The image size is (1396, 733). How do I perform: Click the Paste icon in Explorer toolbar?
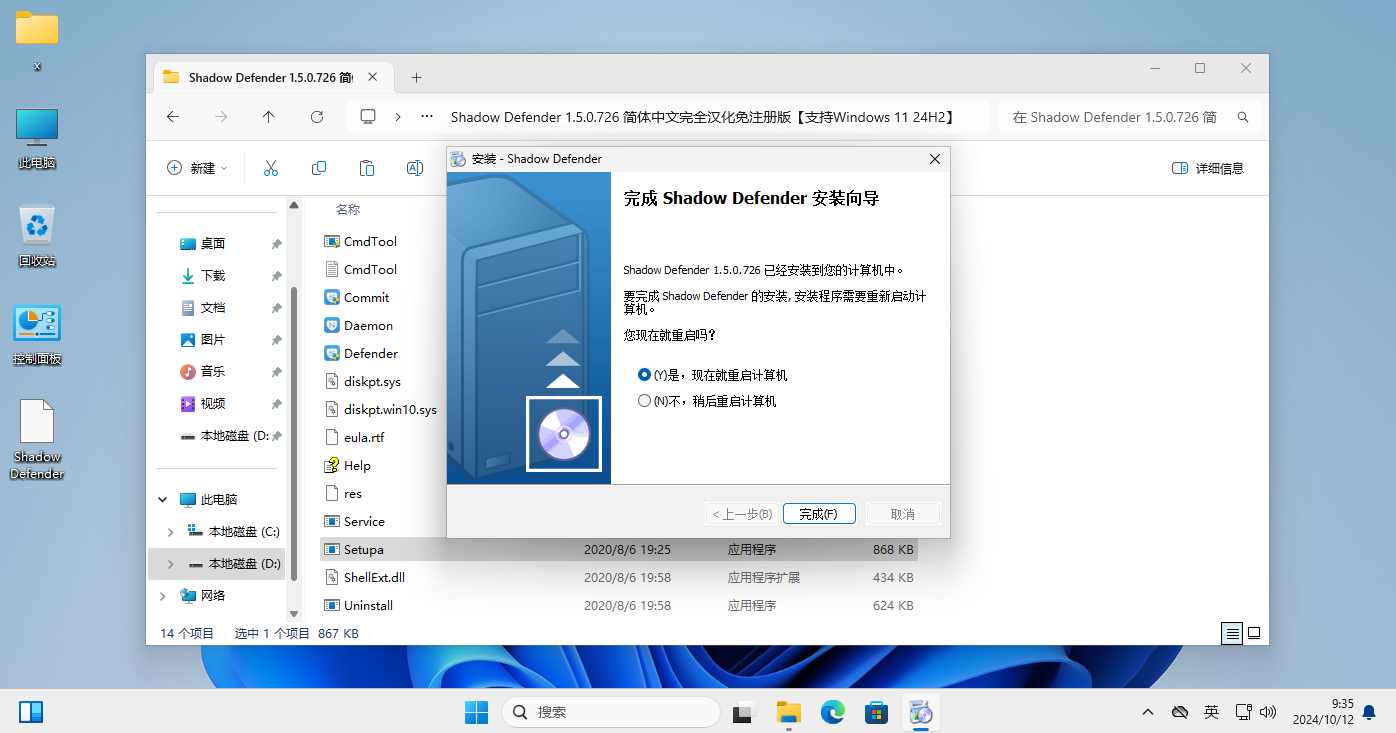coord(367,168)
